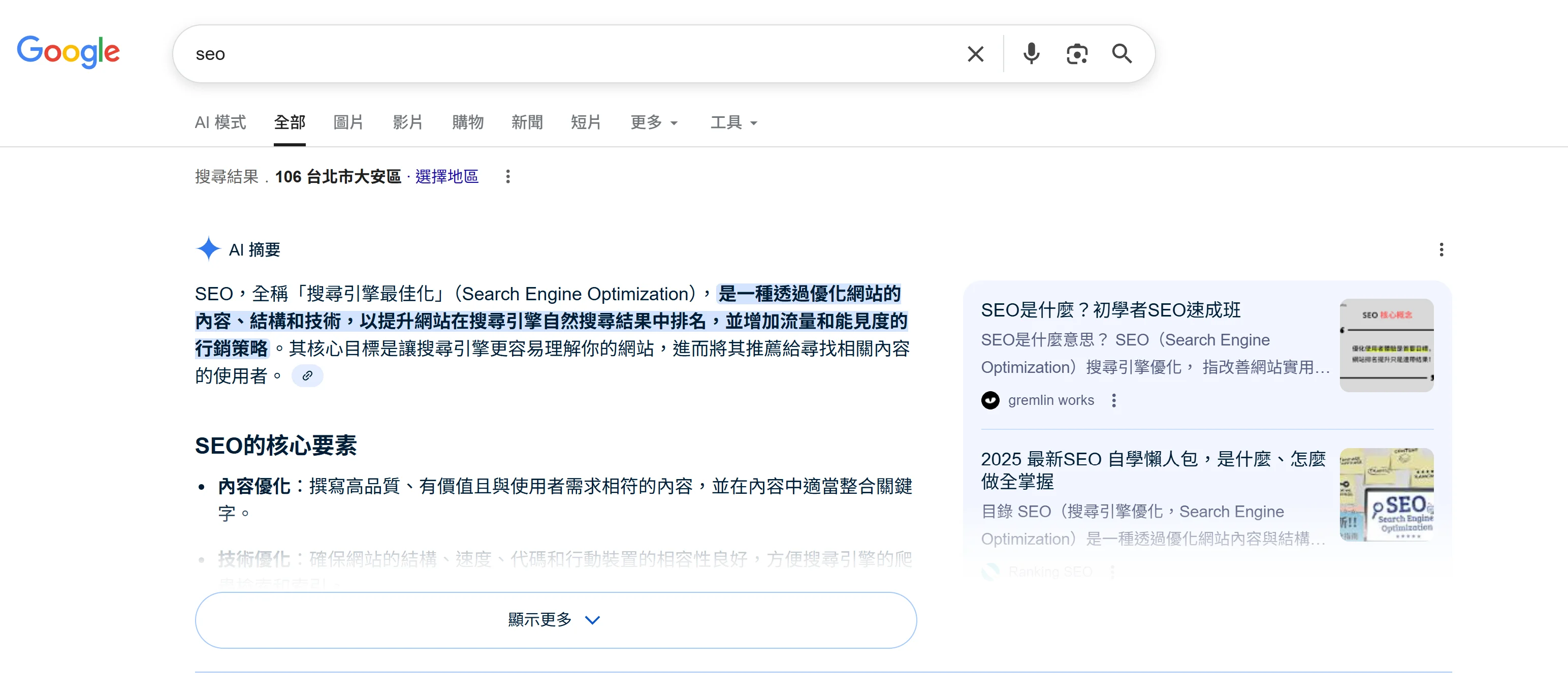This screenshot has width=1568, height=696.
Task: Click the SEO核心概念 thumbnail image
Action: tap(1386, 345)
